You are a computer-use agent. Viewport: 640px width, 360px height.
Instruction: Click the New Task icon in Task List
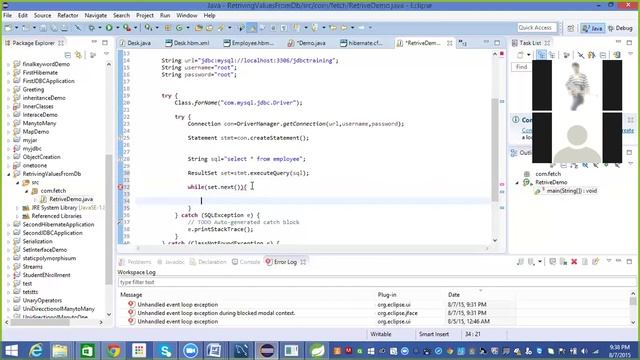pos(520,55)
